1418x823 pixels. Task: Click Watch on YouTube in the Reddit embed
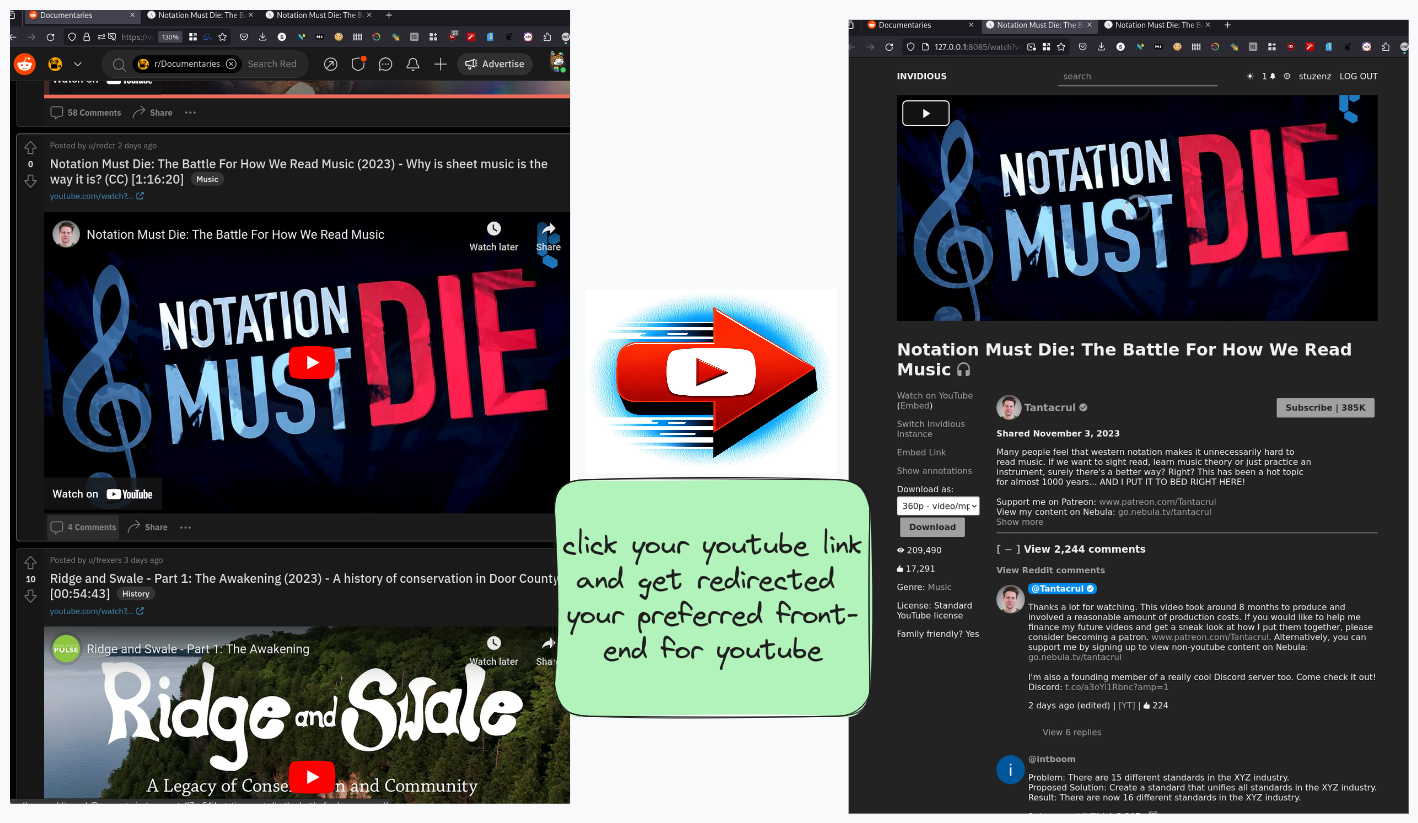tap(102, 494)
